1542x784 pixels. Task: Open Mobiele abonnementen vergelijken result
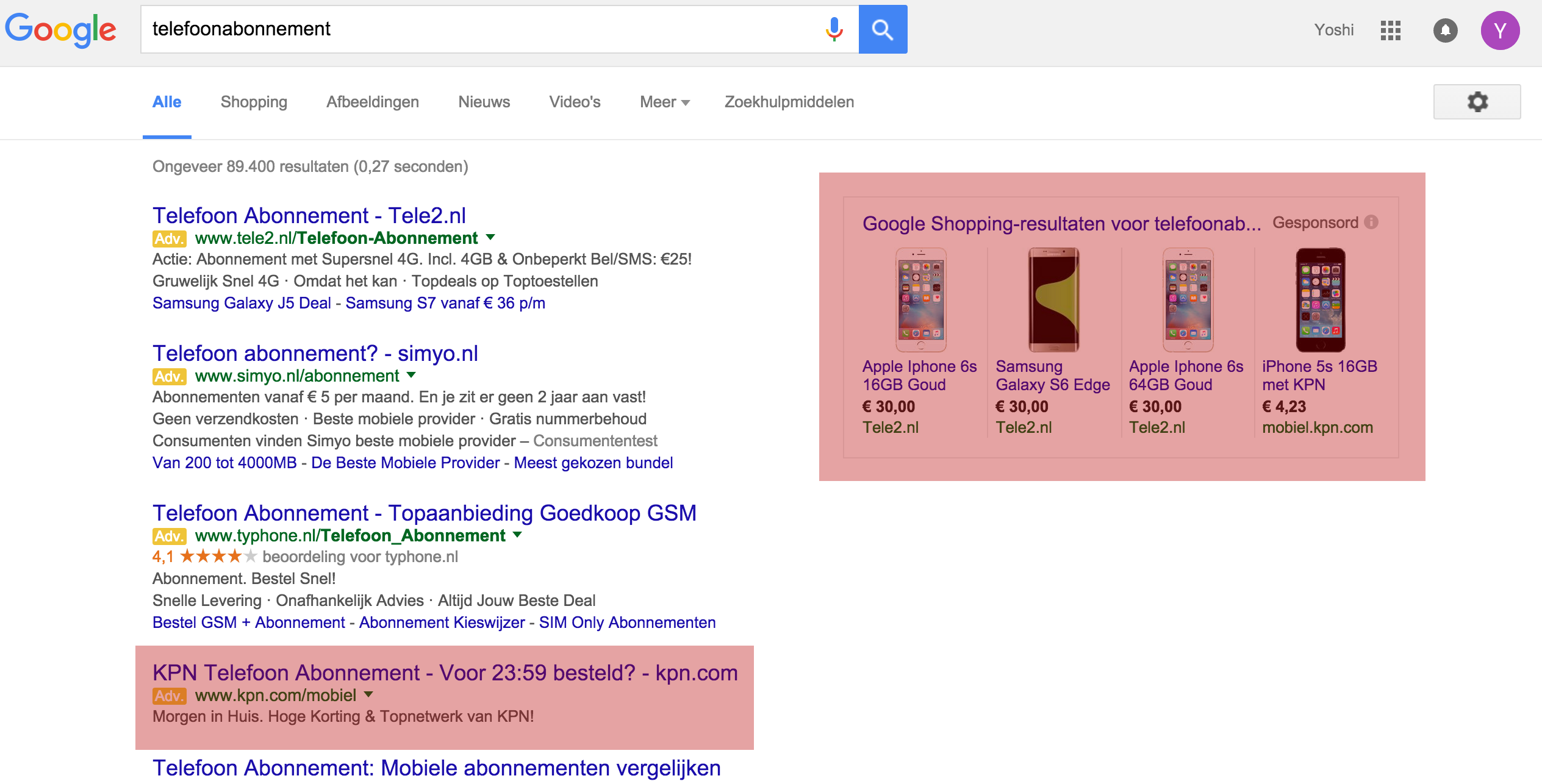click(x=436, y=768)
